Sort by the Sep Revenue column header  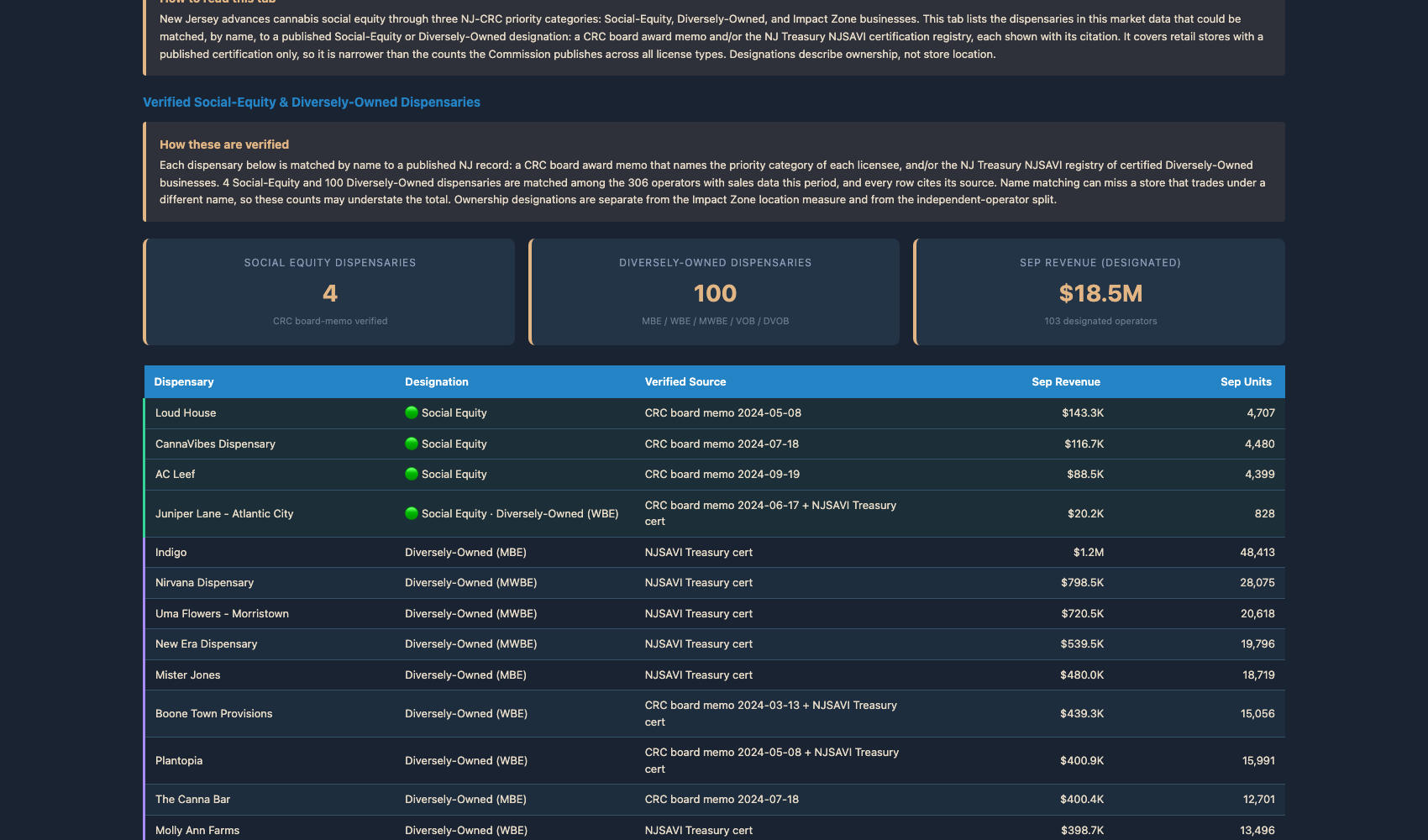point(1066,381)
